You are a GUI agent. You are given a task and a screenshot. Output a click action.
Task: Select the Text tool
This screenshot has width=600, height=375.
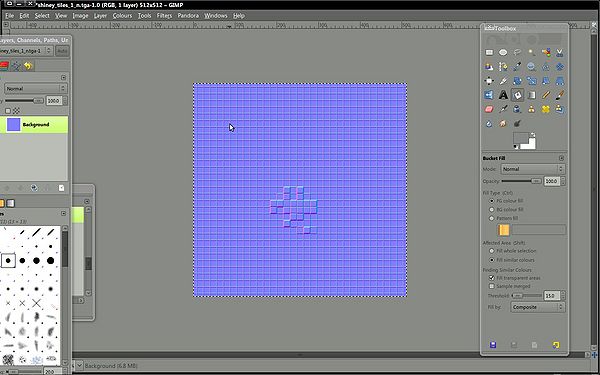coord(503,95)
